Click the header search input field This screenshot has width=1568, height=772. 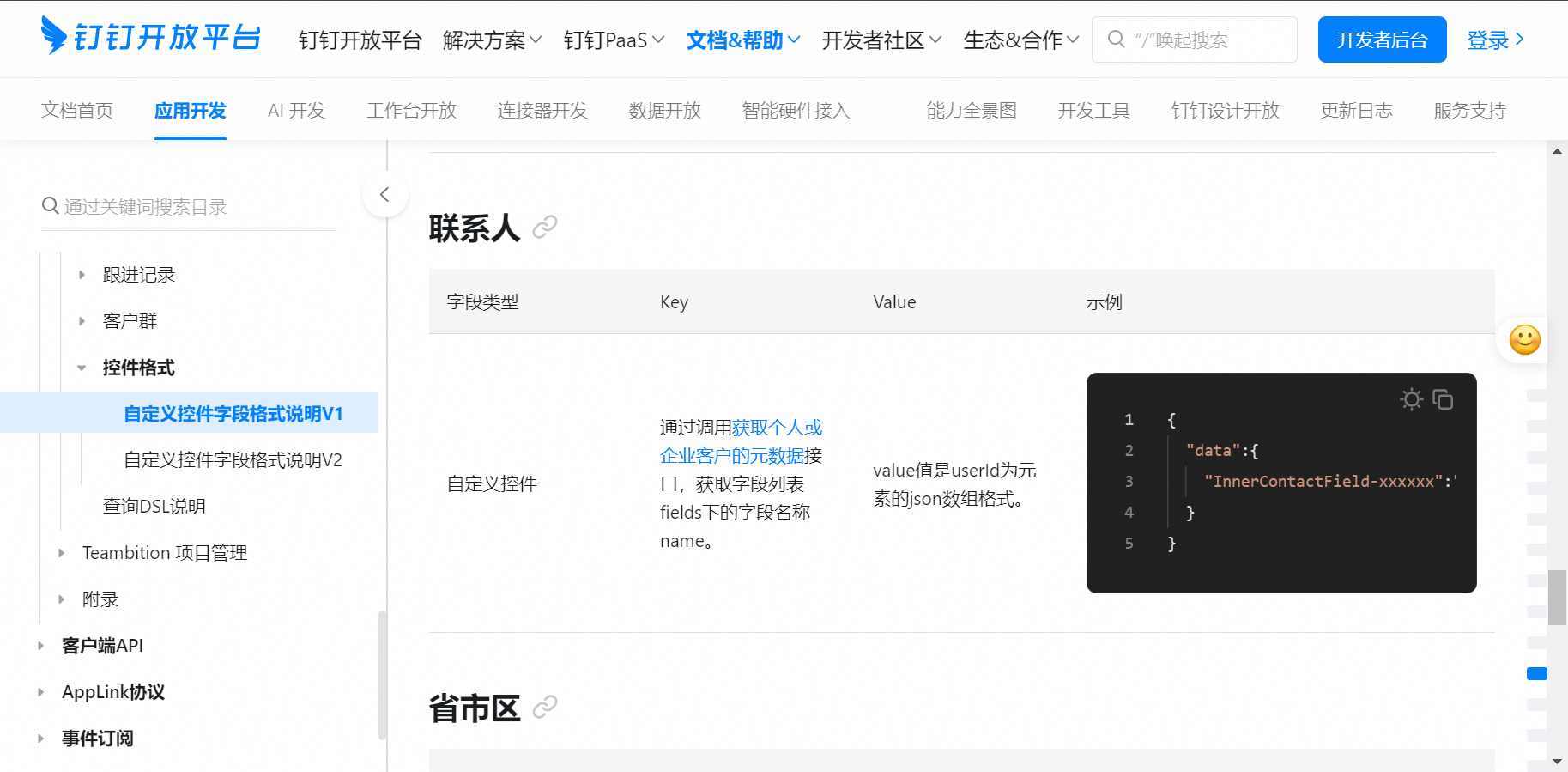[x=1194, y=40]
